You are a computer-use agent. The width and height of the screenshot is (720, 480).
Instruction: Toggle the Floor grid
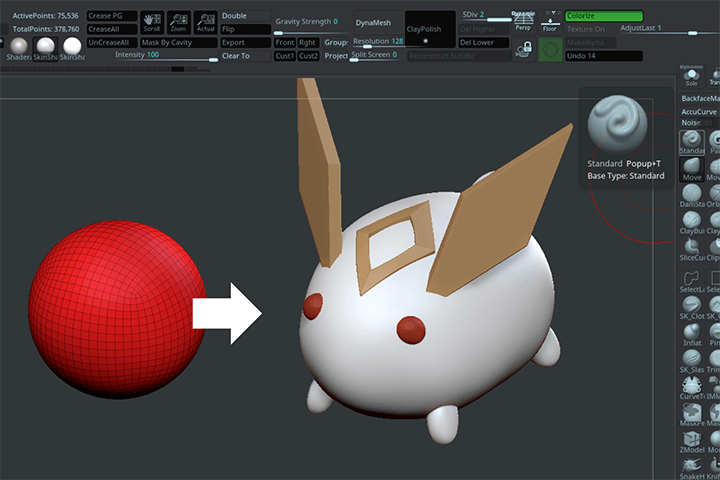coord(550,22)
